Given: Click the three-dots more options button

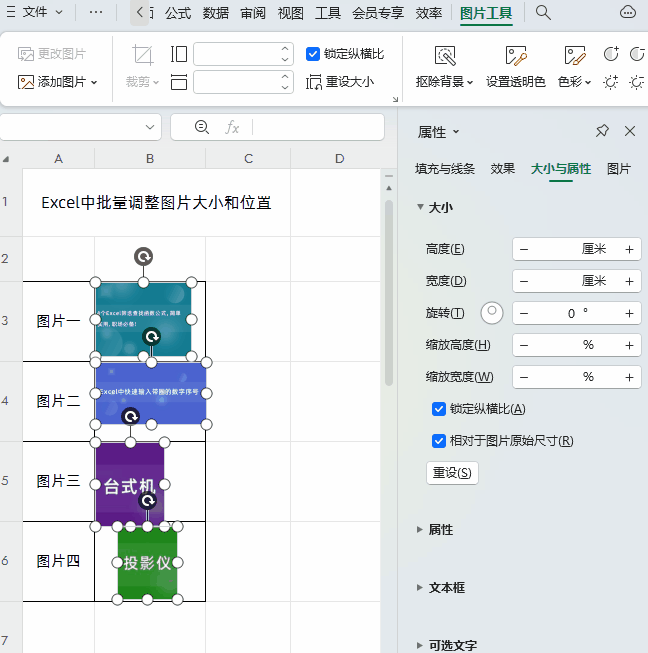Looking at the screenshot, I should tap(96, 12).
